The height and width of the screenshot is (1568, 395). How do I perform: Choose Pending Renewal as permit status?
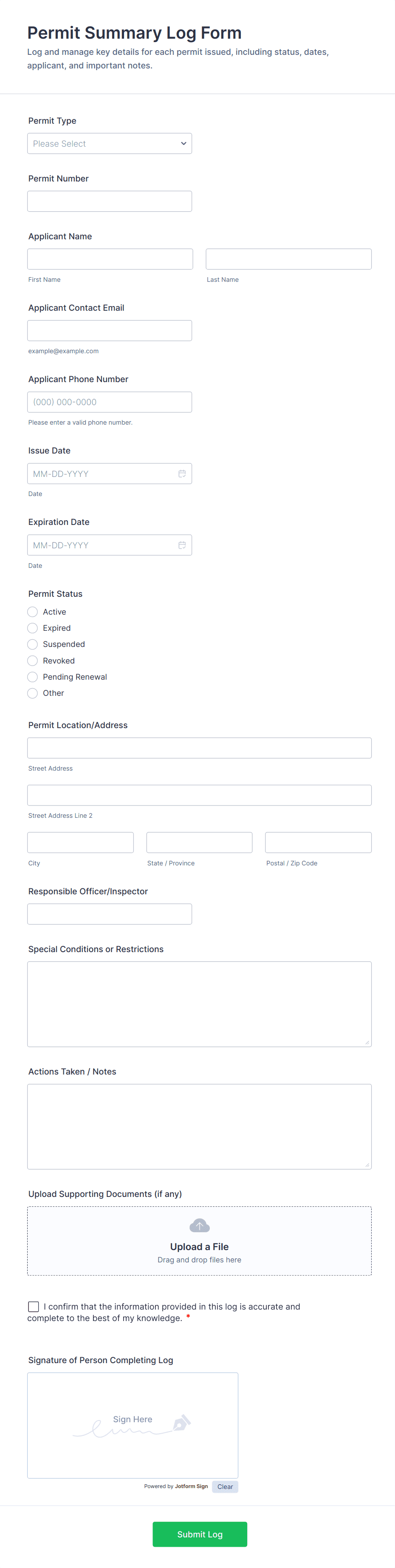click(32, 676)
